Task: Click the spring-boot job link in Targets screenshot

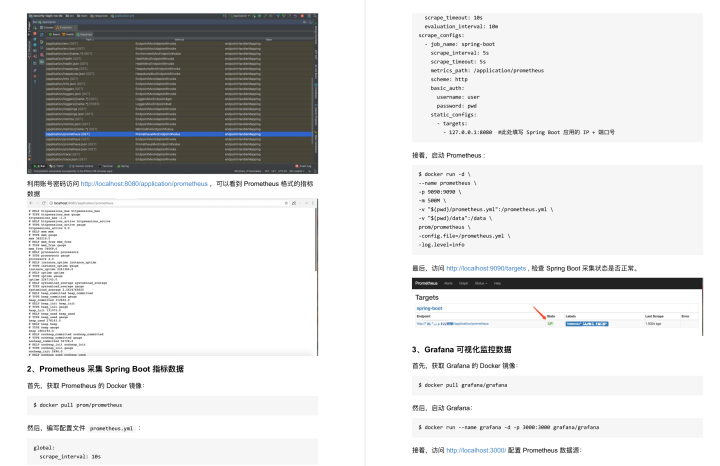Action: click(x=429, y=308)
